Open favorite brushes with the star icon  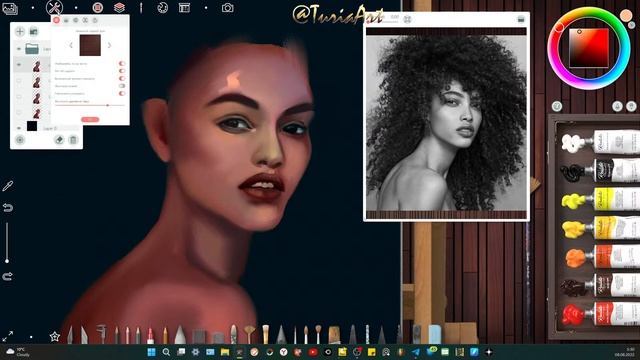[55, 337]
